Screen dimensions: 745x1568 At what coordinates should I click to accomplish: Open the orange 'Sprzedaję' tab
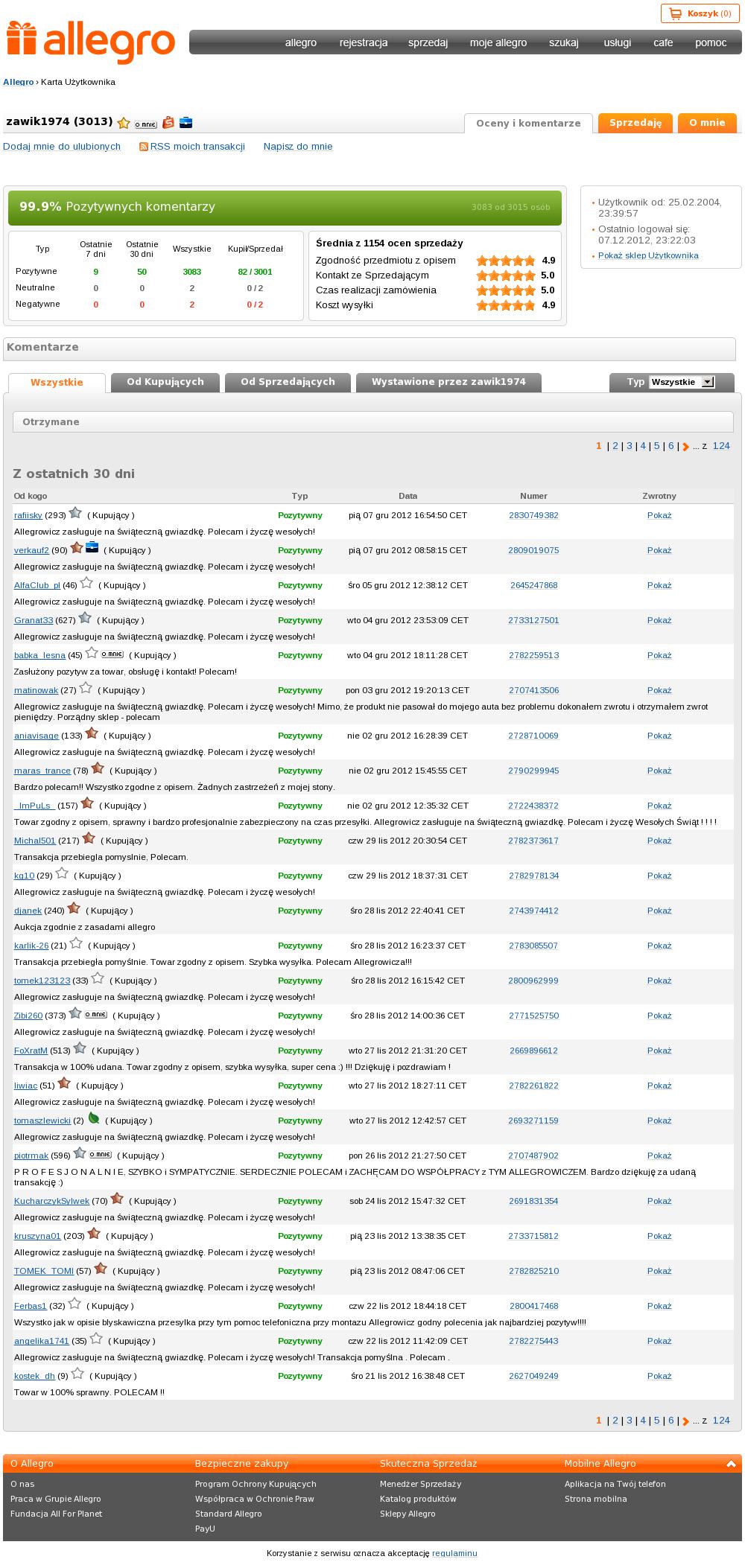click(x=635, y=123)
